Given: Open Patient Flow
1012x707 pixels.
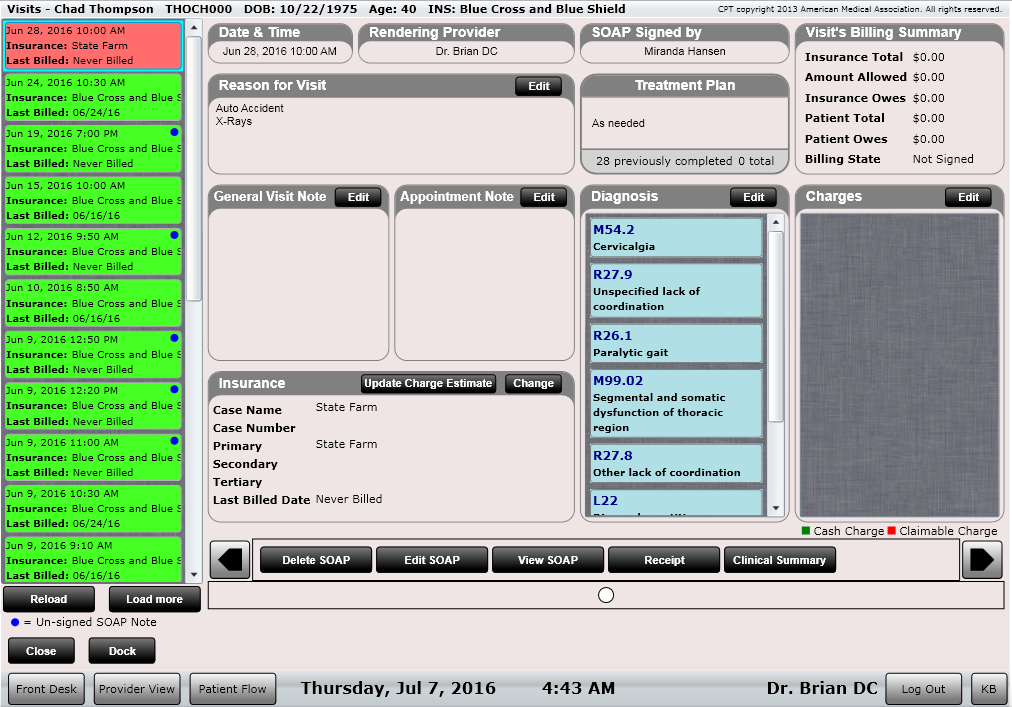Looking at the screenshot, I should [x=233, y=689].
